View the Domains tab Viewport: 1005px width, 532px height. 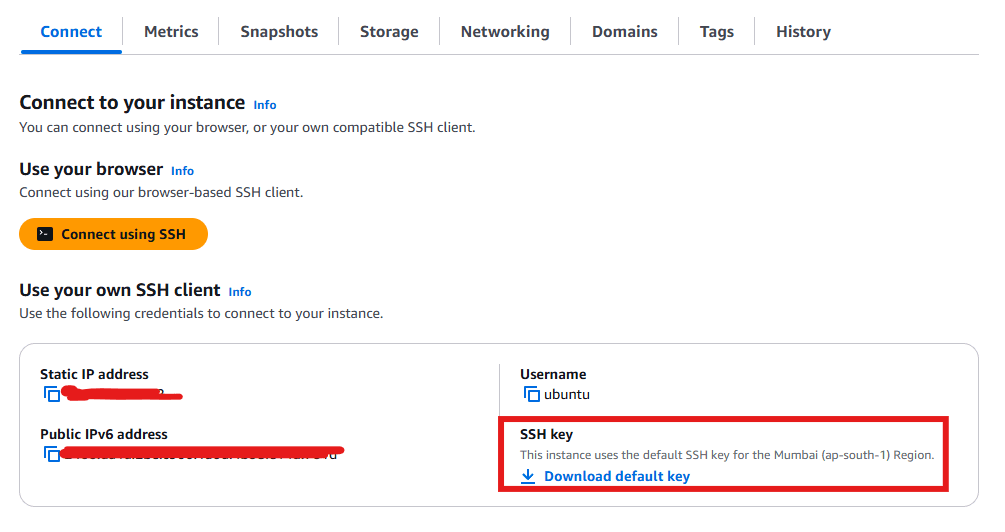tap(625, 32)
